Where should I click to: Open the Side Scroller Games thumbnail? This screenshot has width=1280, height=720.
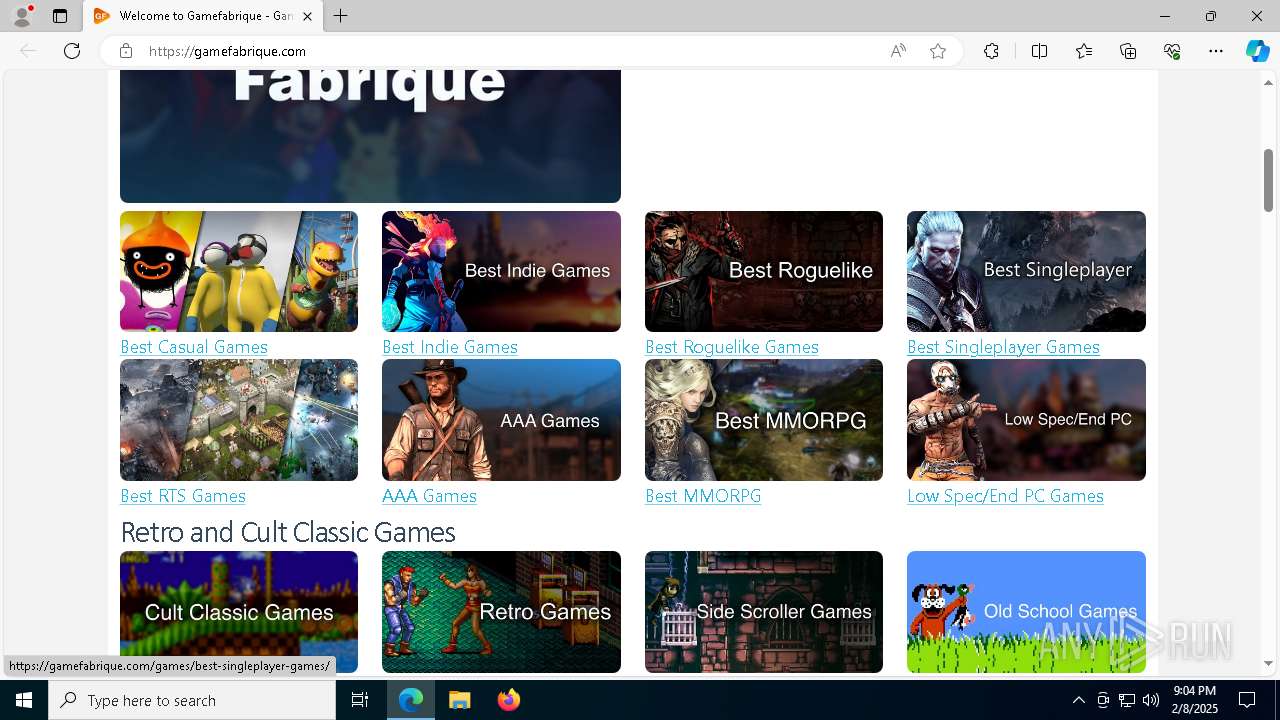(x=764, y=612)
